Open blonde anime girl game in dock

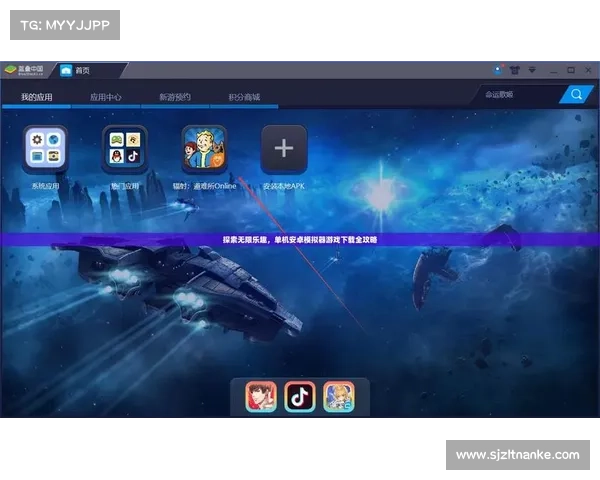pos(339,397)
